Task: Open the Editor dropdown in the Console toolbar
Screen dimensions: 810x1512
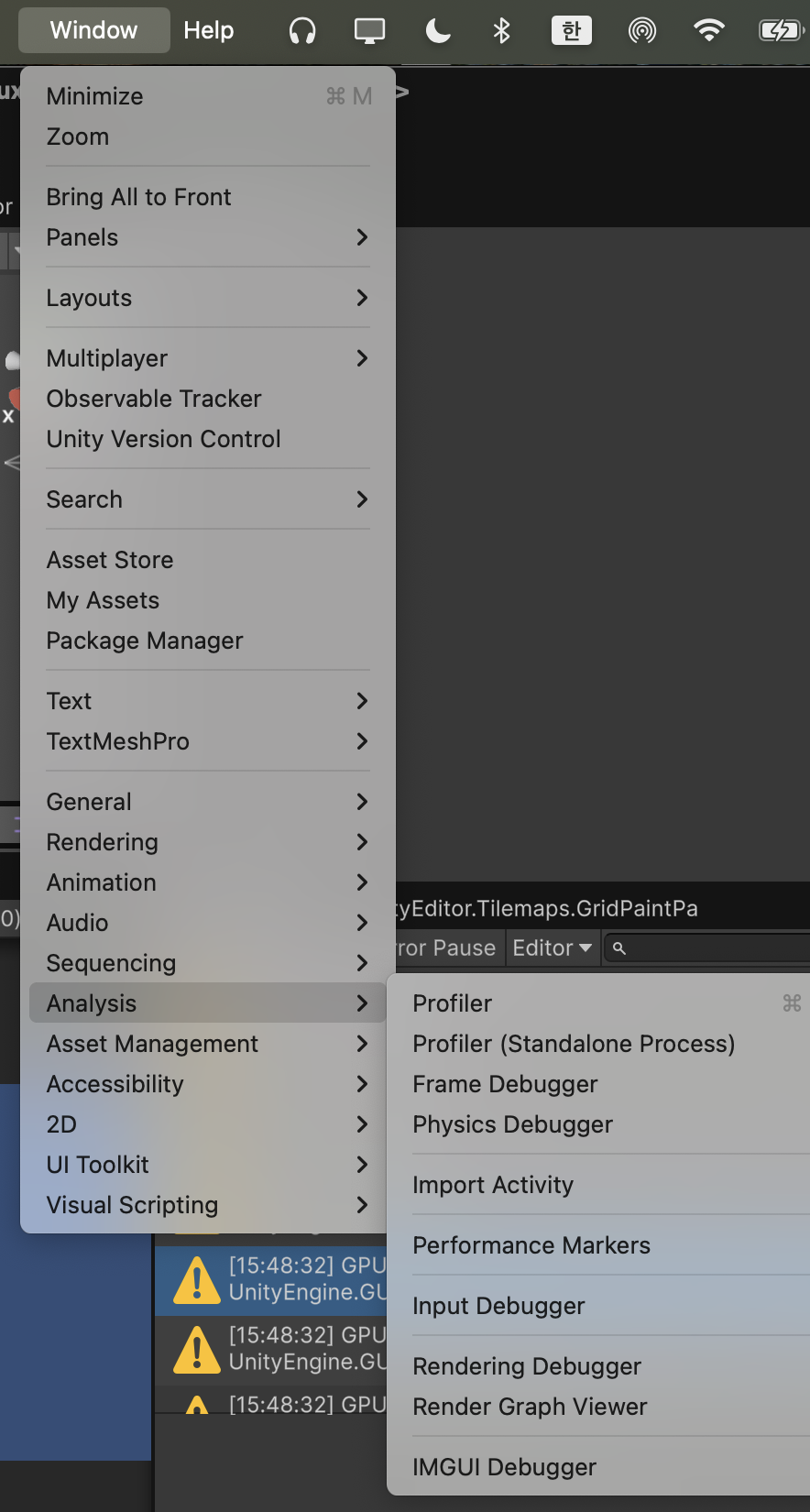Action: coord(553,948)
